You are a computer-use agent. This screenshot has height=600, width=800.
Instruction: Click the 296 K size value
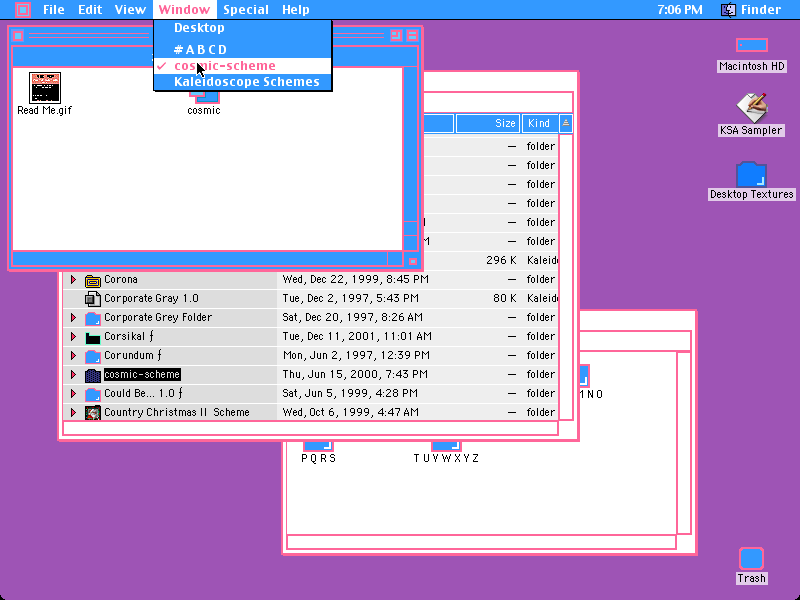pos(502,260)
